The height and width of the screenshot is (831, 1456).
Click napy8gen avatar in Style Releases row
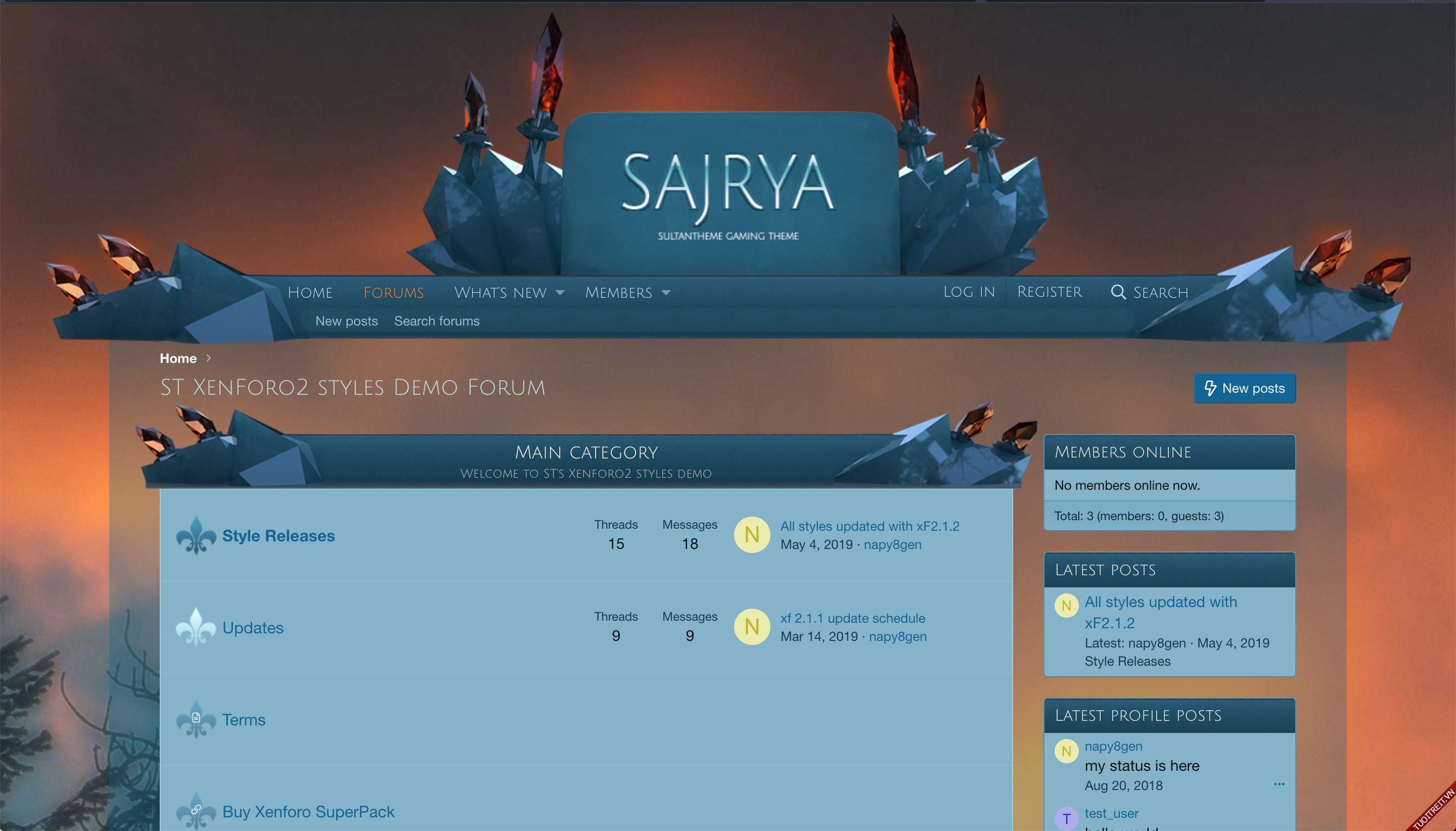click(751, 535)
